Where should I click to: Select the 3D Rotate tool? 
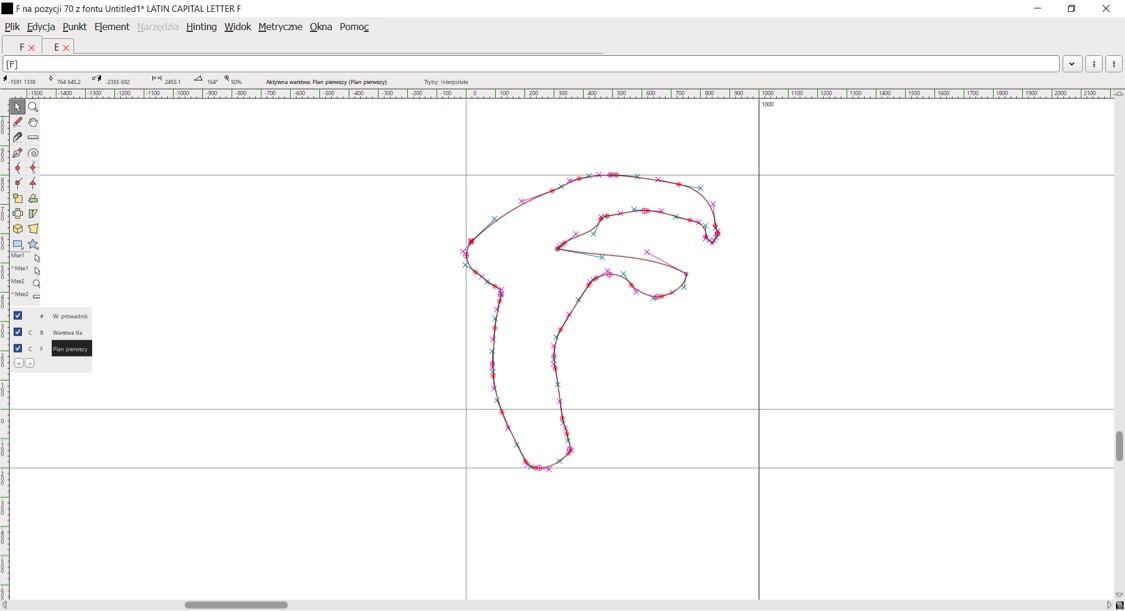[18, 229]
